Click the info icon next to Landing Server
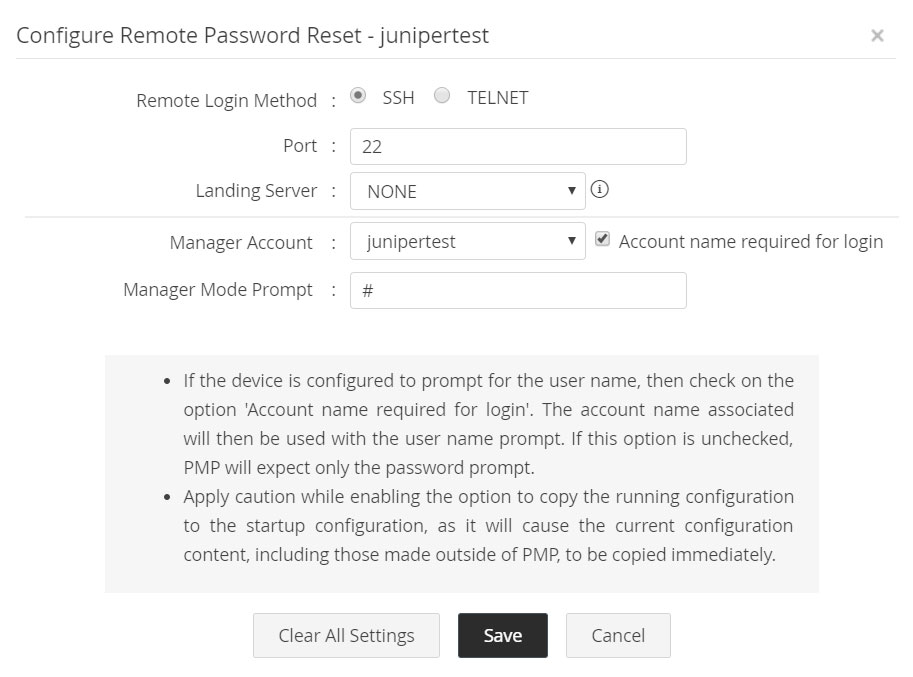Viewport: 913px width, 677px height. (x=600, y=190)
